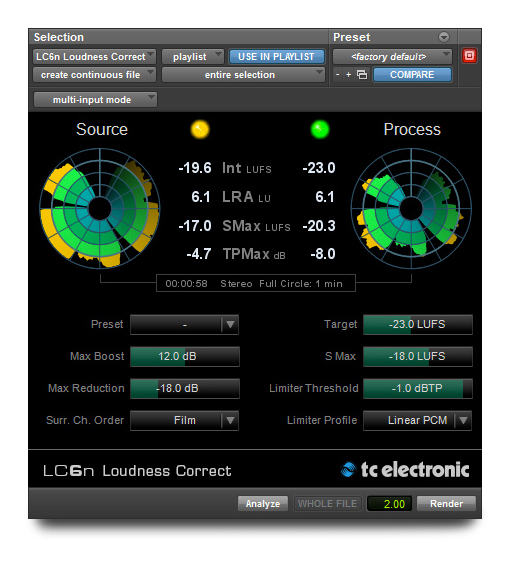The width and height of the screenshot is (510, 567).
Task: Click the TPMax dB label
Action: pos(254,254)
